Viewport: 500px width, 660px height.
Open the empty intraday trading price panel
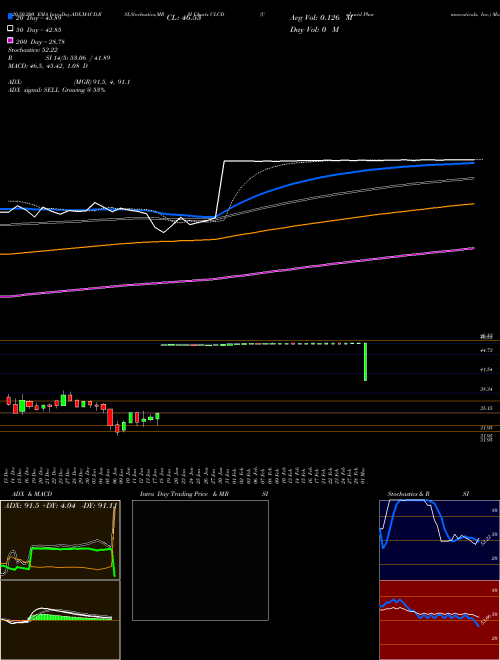200,560
